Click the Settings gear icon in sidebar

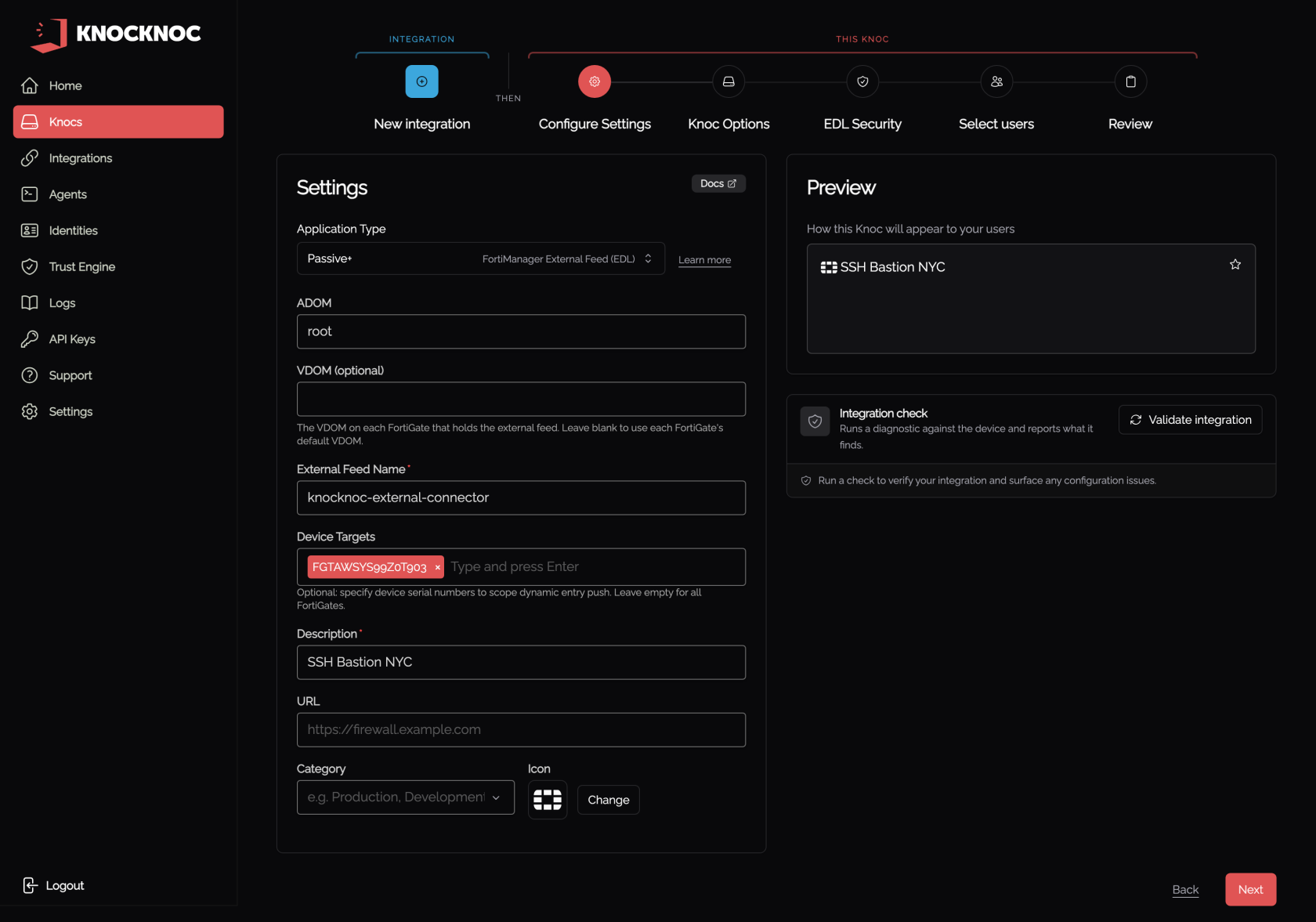[x=30, y=411]
